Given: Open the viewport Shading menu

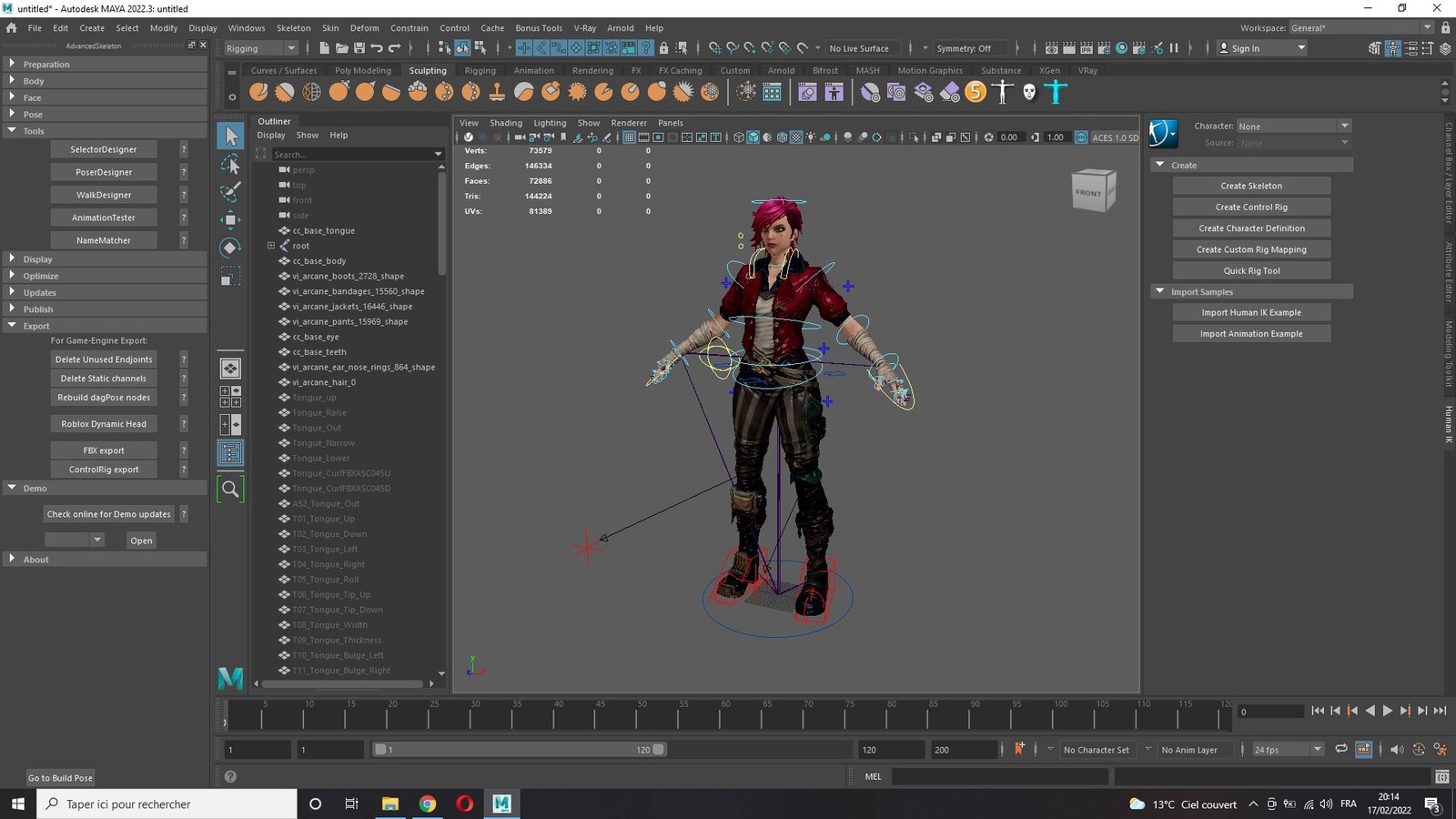Looking at the screenshot, I should coord(506,123).
